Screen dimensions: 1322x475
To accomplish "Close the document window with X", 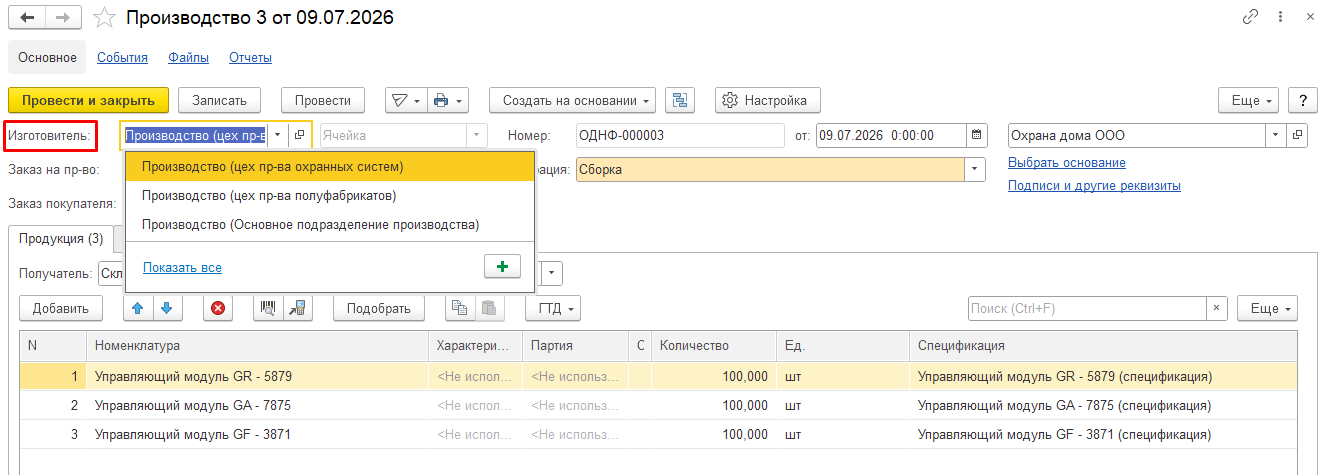I will 1308,17.
